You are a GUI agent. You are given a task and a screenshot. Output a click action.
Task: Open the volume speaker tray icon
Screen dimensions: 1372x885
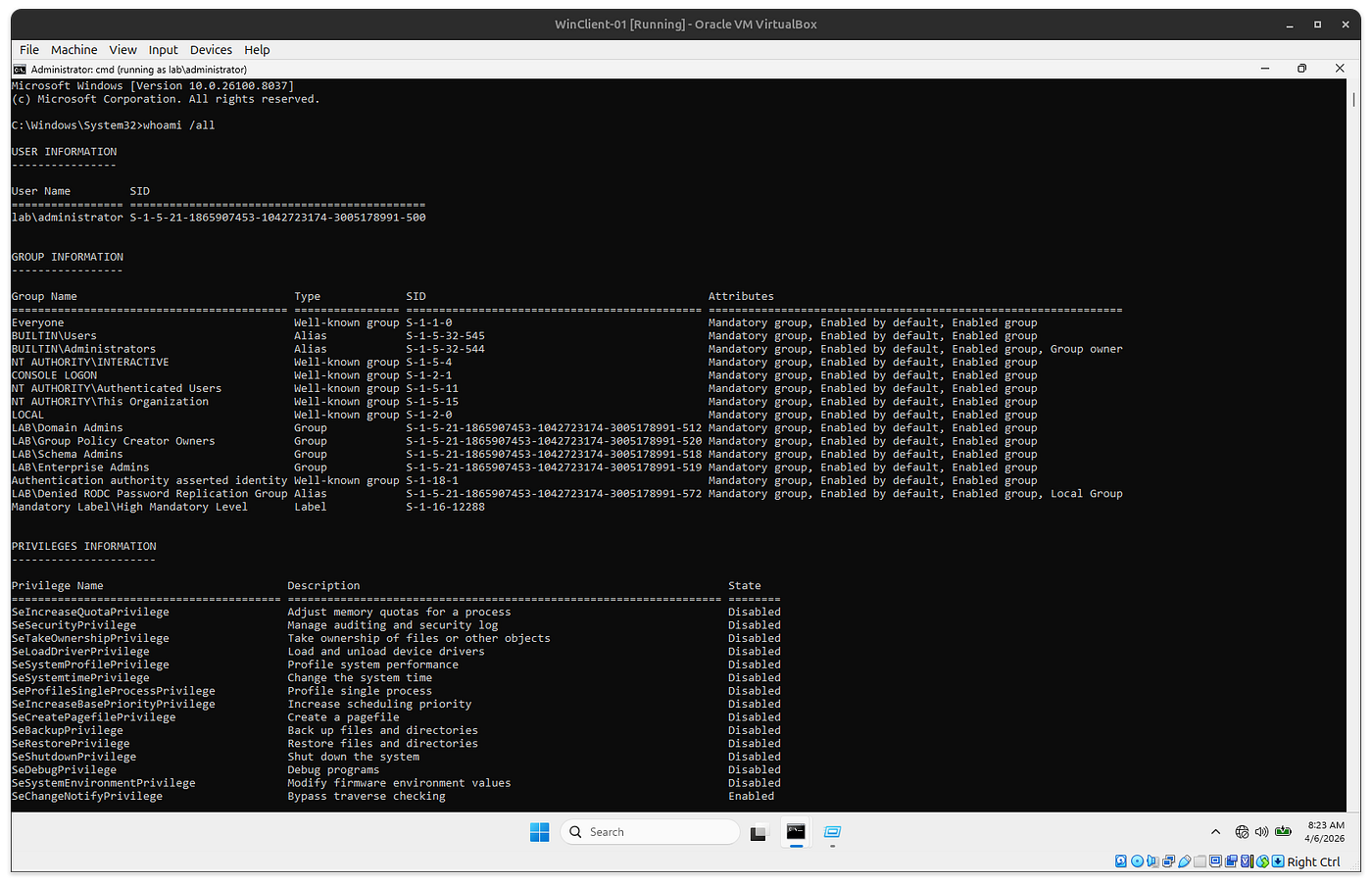(x=1261, y=832)
